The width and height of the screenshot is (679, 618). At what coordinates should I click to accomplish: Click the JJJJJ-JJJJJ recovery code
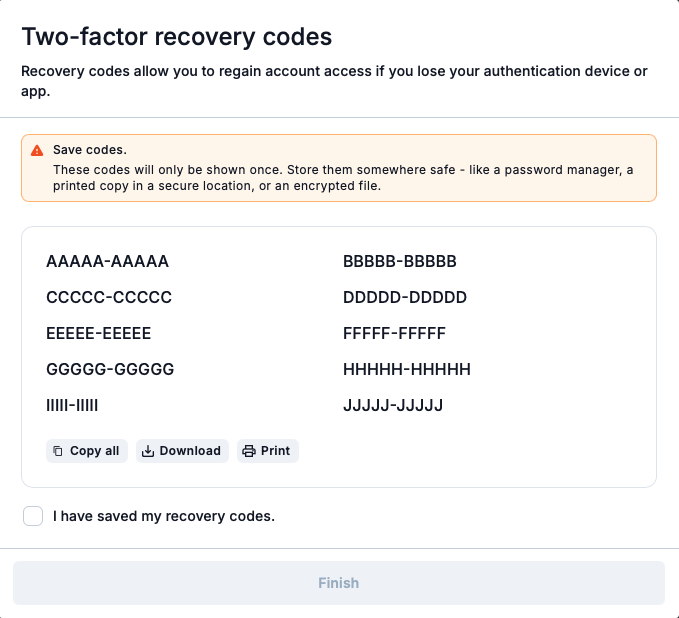point(392,405)
